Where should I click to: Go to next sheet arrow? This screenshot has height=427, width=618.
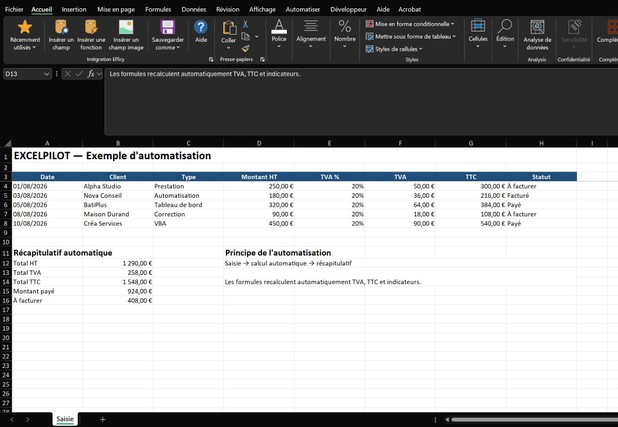point(28,420)
